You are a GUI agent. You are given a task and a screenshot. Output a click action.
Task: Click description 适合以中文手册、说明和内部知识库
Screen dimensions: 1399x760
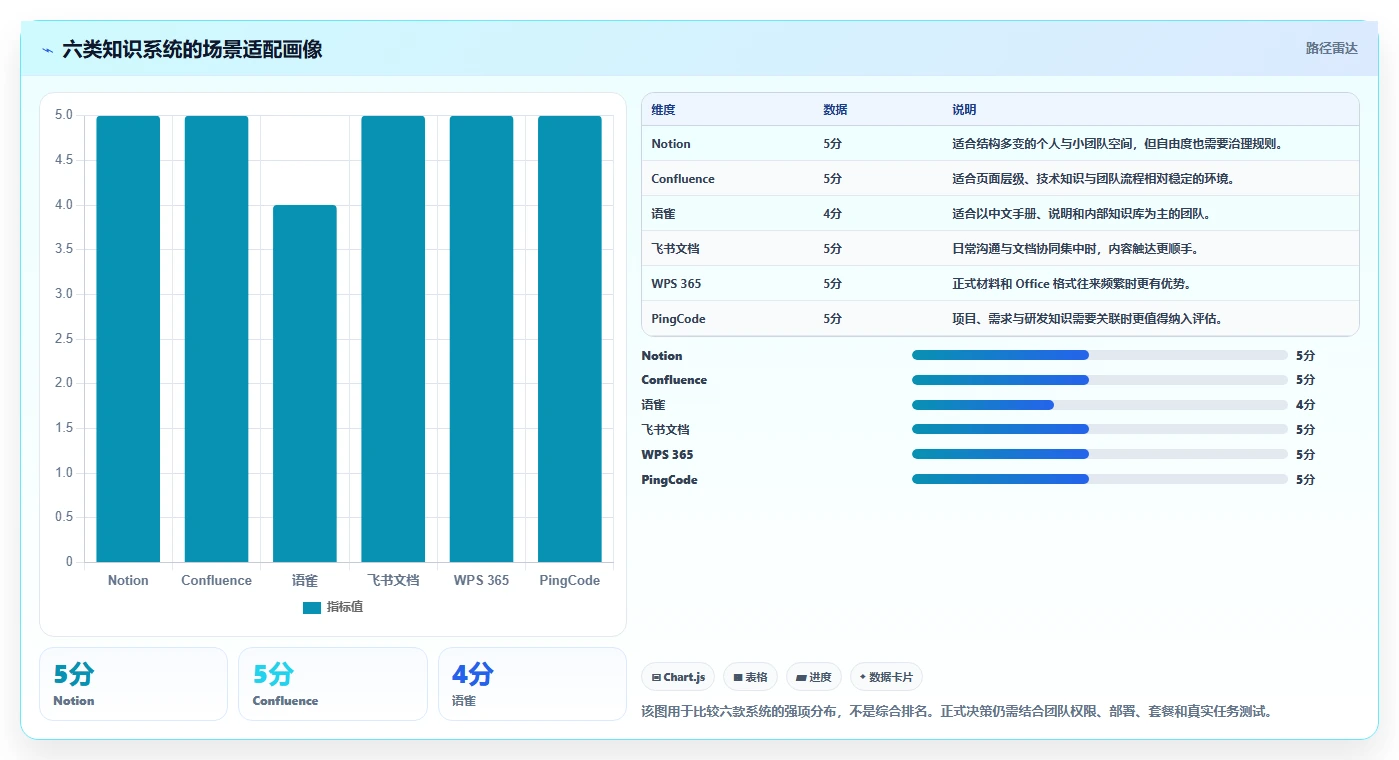1082,214
